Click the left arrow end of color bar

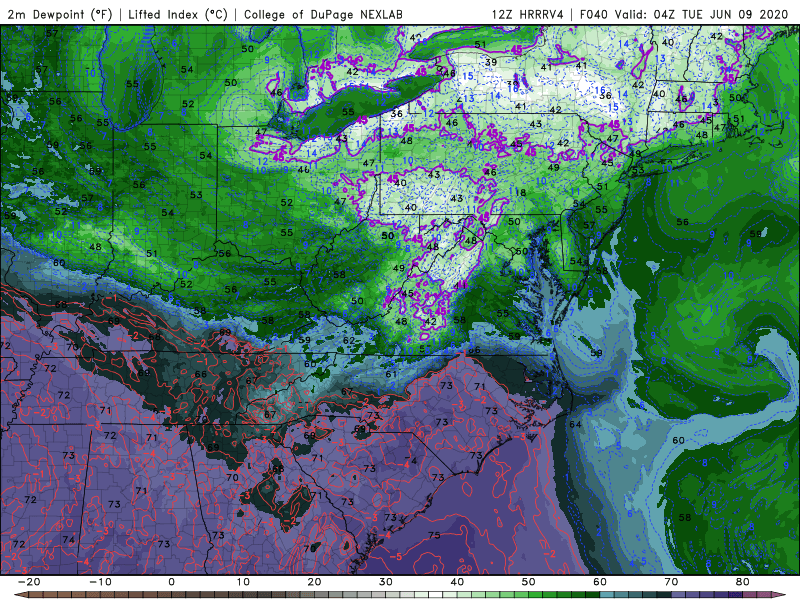coord(20,595)
